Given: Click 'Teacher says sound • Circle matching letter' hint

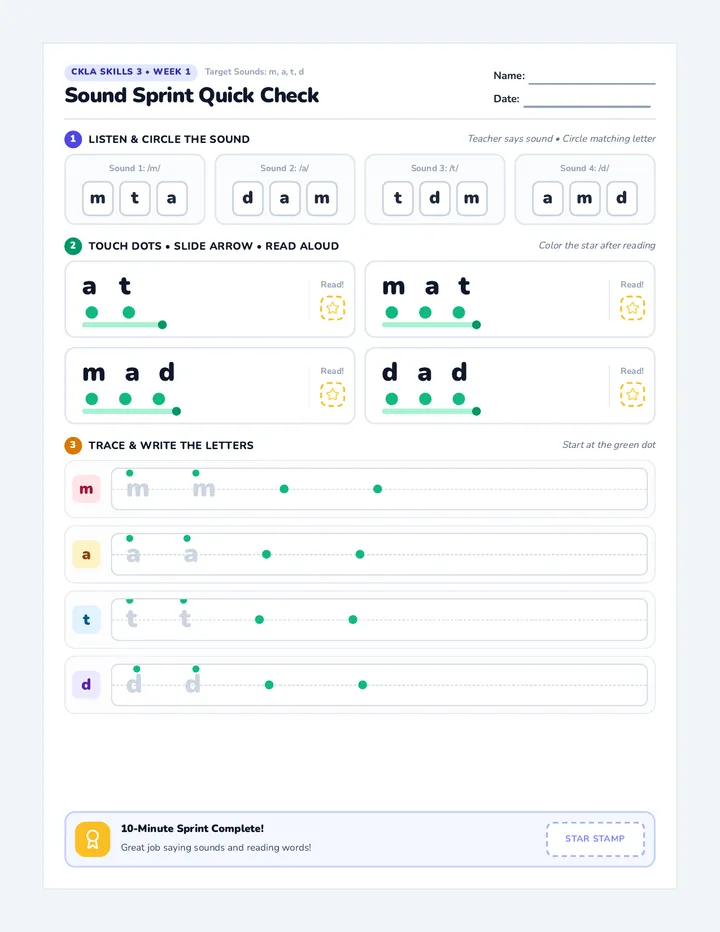Looking at the screenshot, I should pos(561,138).
